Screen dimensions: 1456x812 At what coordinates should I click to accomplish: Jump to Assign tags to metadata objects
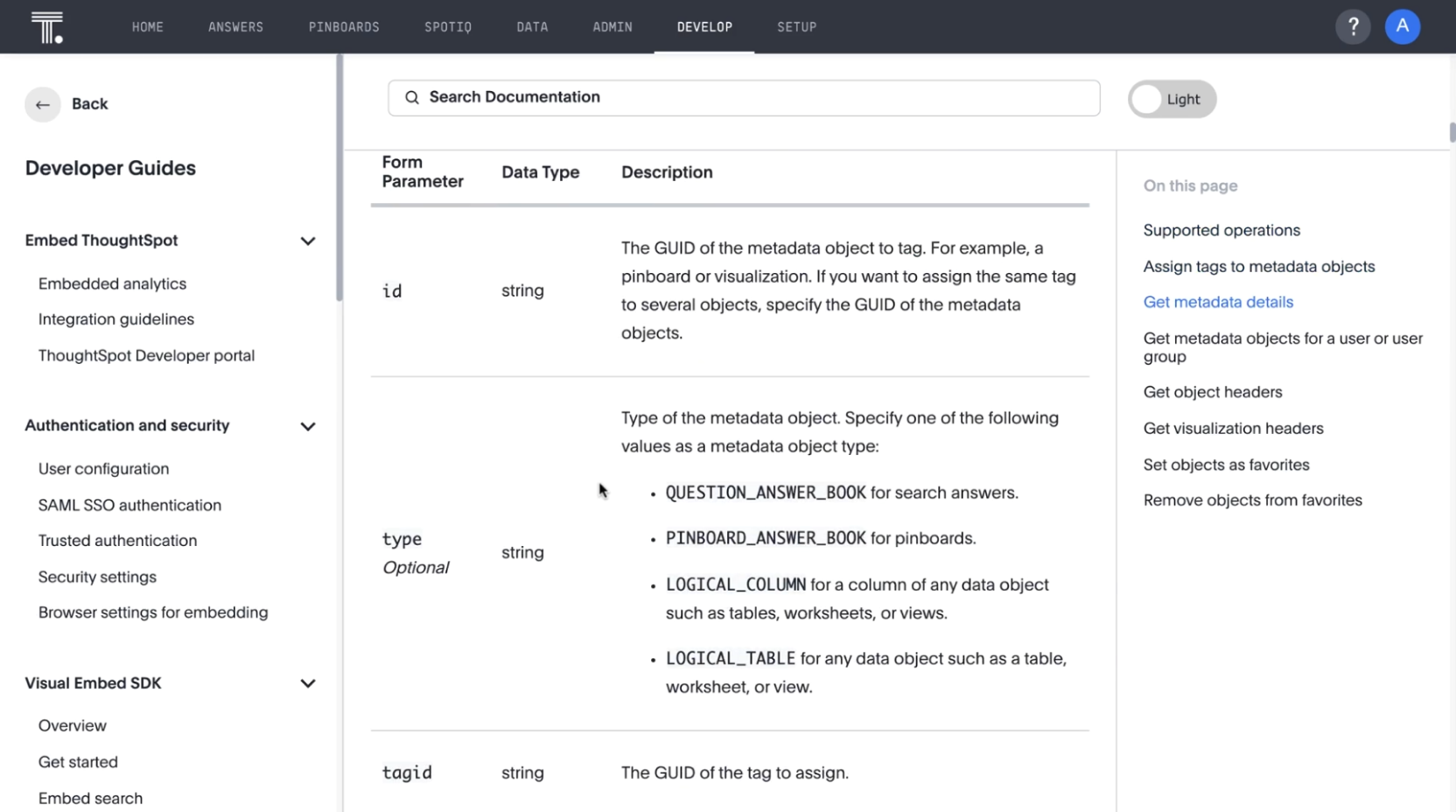(x=1259, y=267)
